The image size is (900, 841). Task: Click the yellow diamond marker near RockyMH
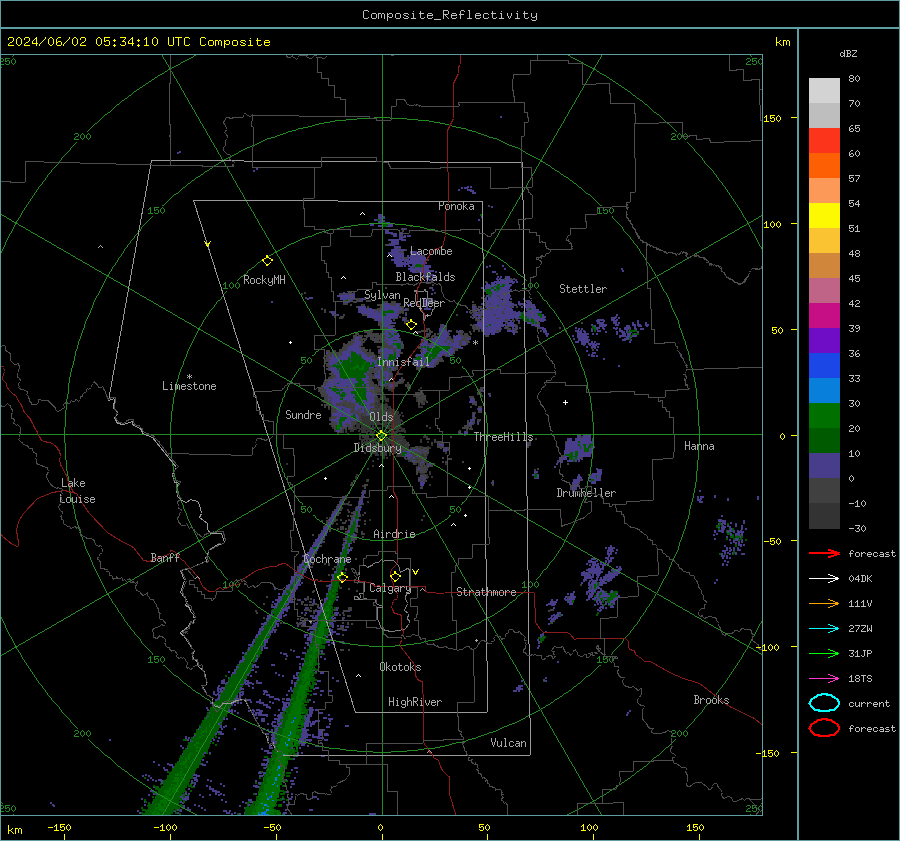pos(267,261)
